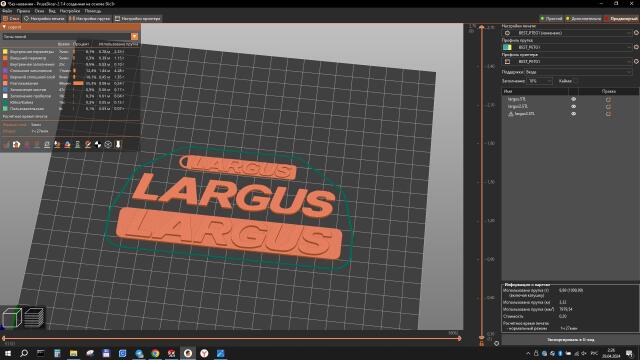This screenshot has width=640, height=360.
Task: Toggle deretractions icon in legend toolbar
Action: click(37, 144)
